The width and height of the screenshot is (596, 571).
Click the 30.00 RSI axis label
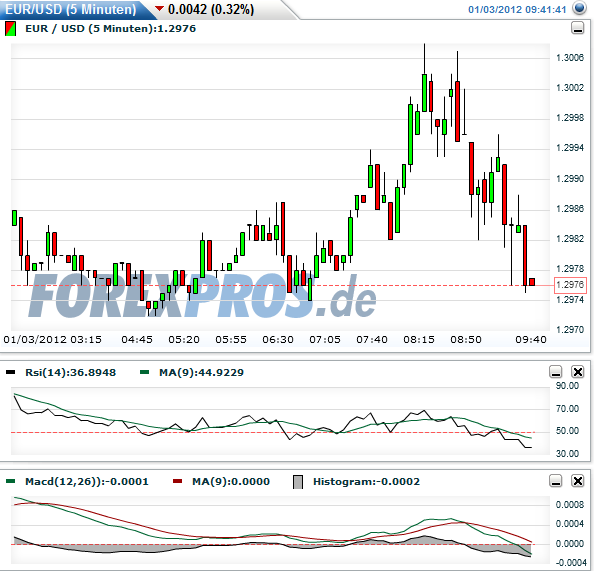click(x=567, y=454)
